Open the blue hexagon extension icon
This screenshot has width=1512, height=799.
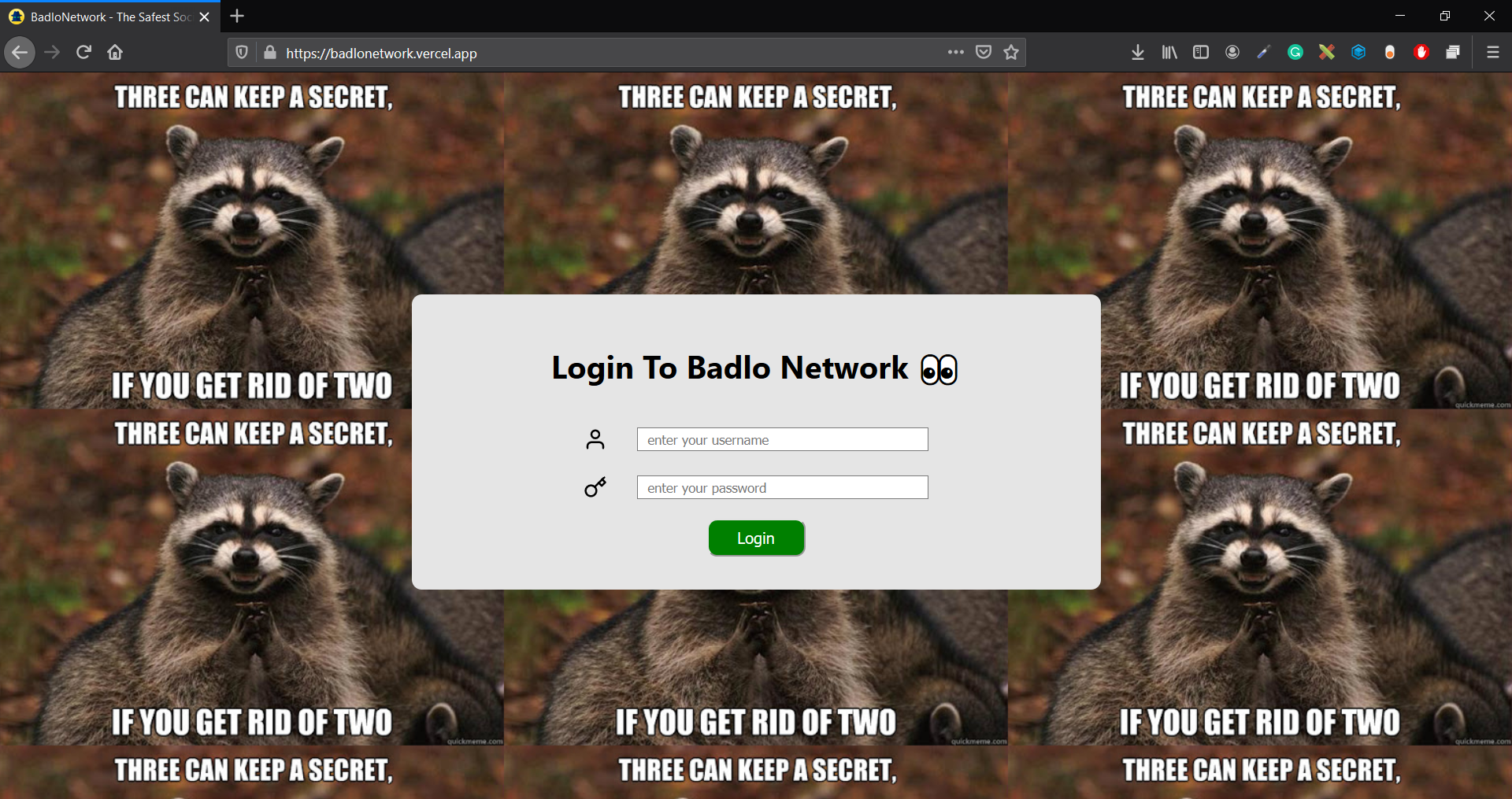1358,53
